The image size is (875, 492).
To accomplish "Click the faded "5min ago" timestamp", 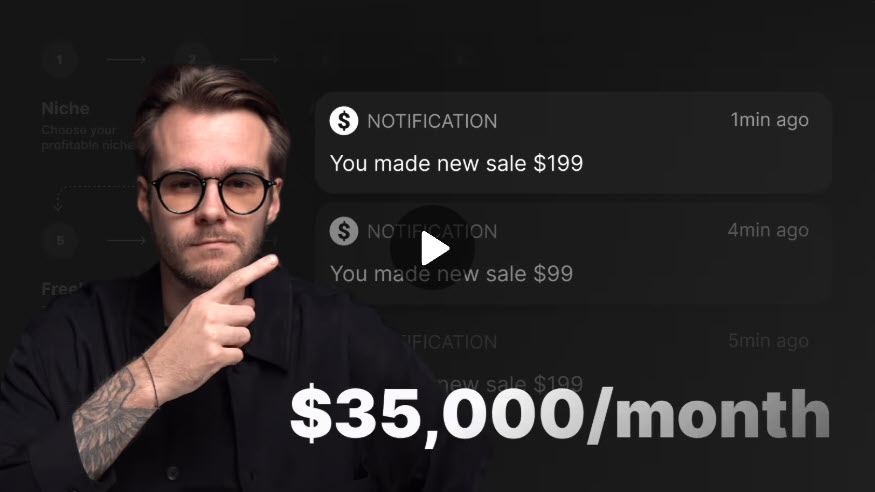I will pos(768,341).
